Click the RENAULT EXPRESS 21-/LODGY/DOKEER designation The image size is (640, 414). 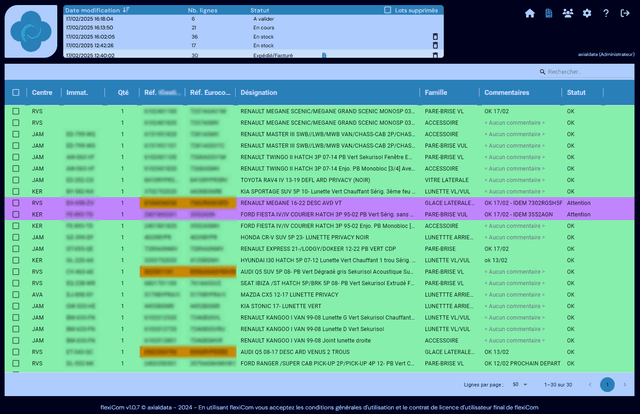[x=318, y=249]
